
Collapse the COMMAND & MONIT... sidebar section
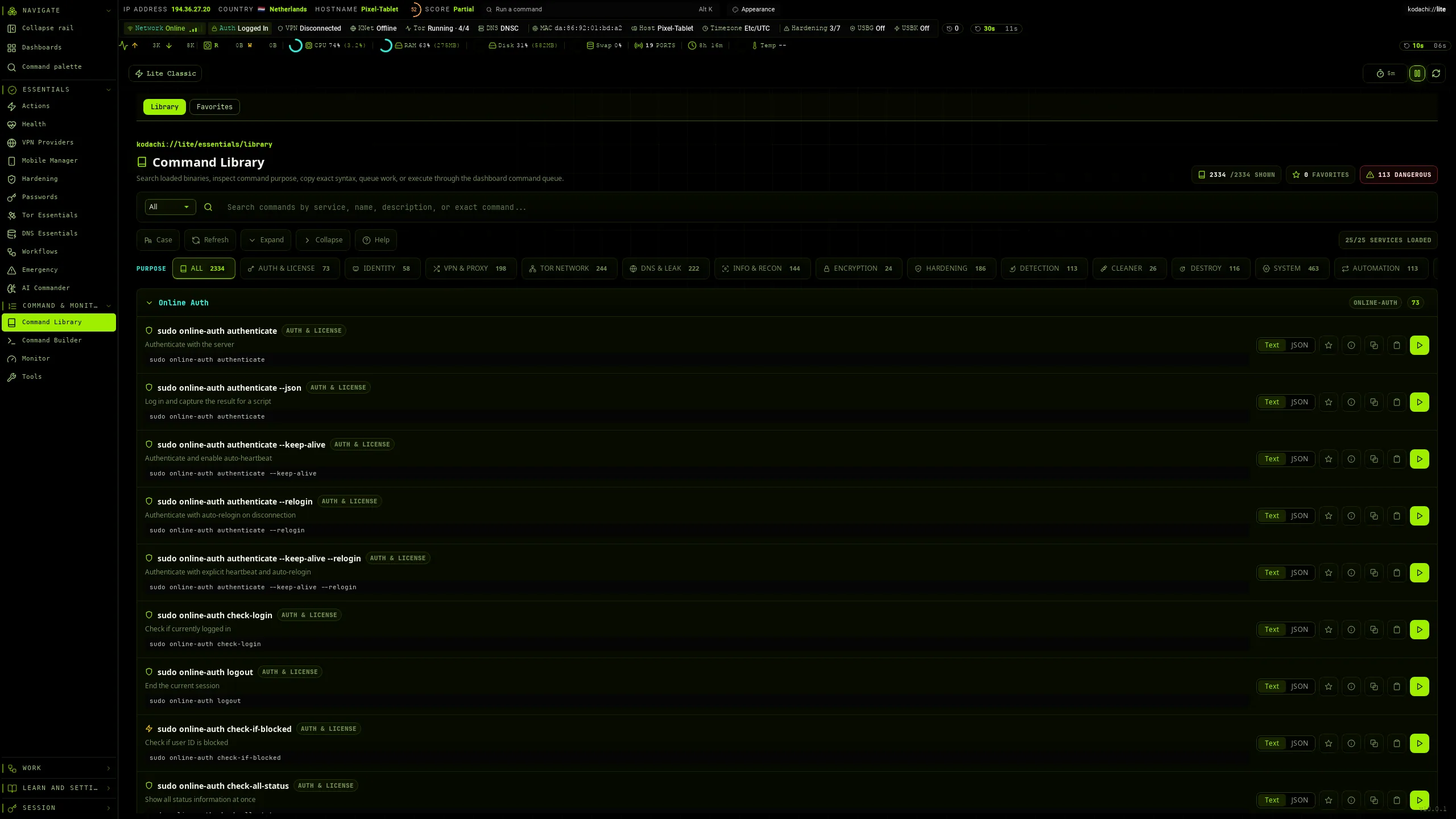click(x=108, y=305)
